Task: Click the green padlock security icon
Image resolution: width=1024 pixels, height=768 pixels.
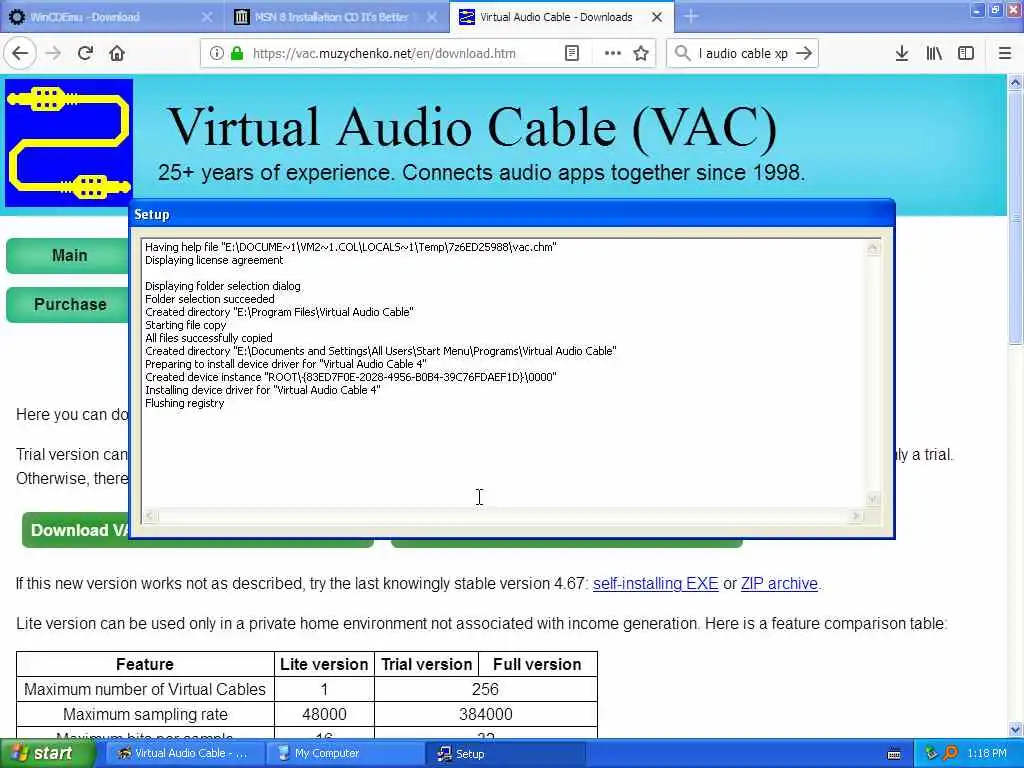Action: coord(237,54)
